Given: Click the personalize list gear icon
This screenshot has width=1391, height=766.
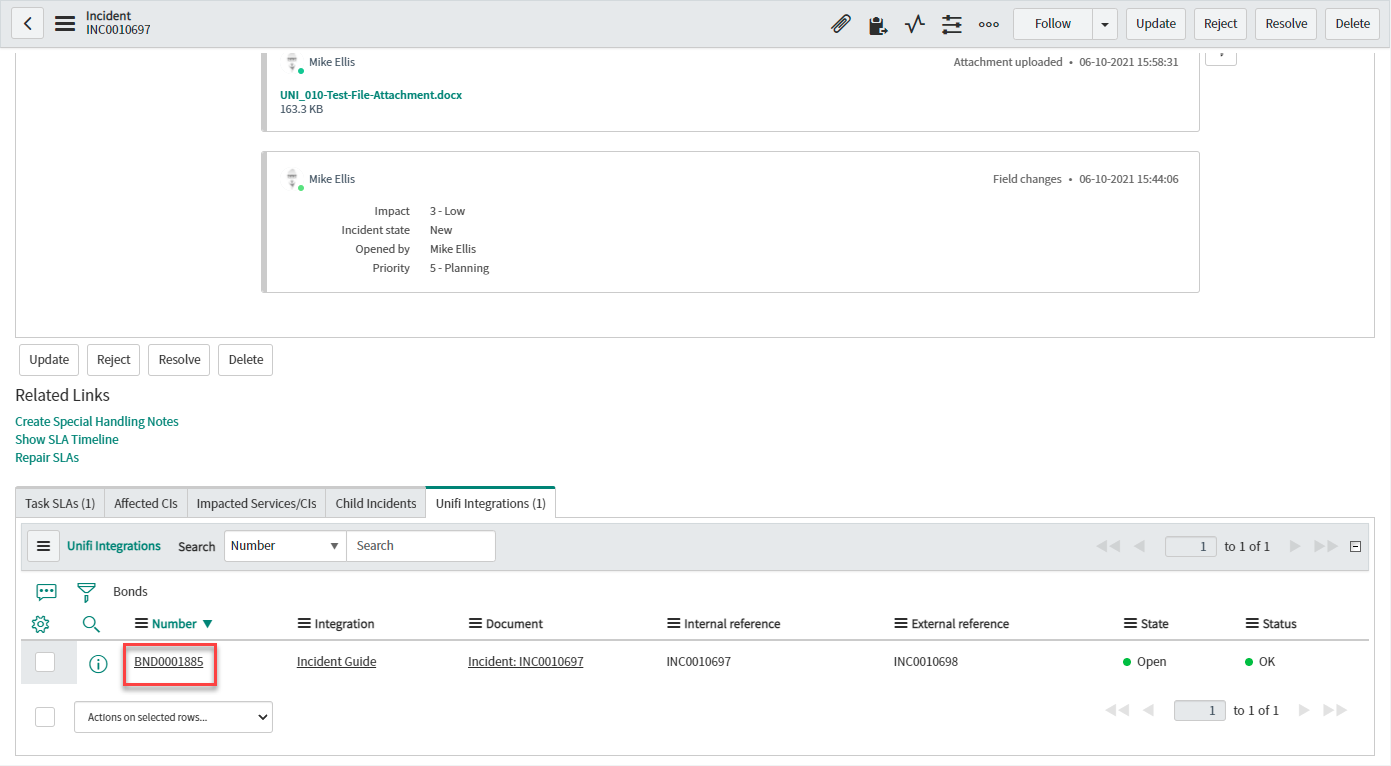Looking at the screenshot, I should [41, 624].
